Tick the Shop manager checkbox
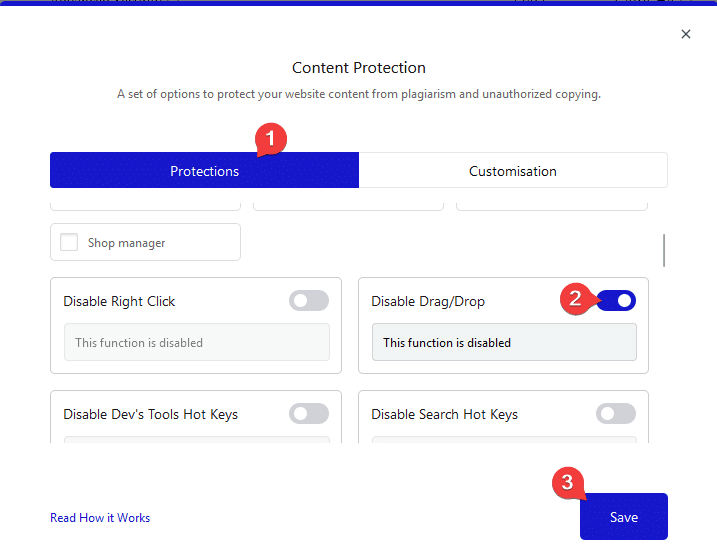The width and height of the screenshot is (717, 554). [69, 242]
